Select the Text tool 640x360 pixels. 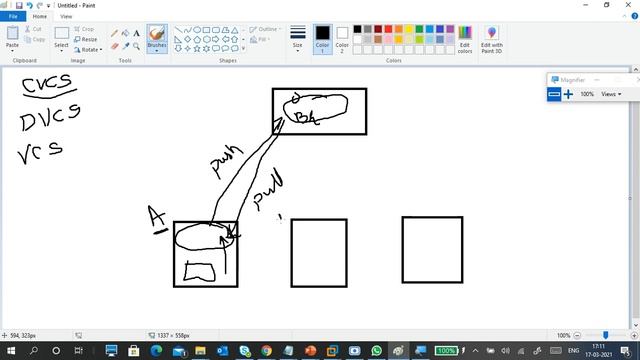[x=137, y=33]
